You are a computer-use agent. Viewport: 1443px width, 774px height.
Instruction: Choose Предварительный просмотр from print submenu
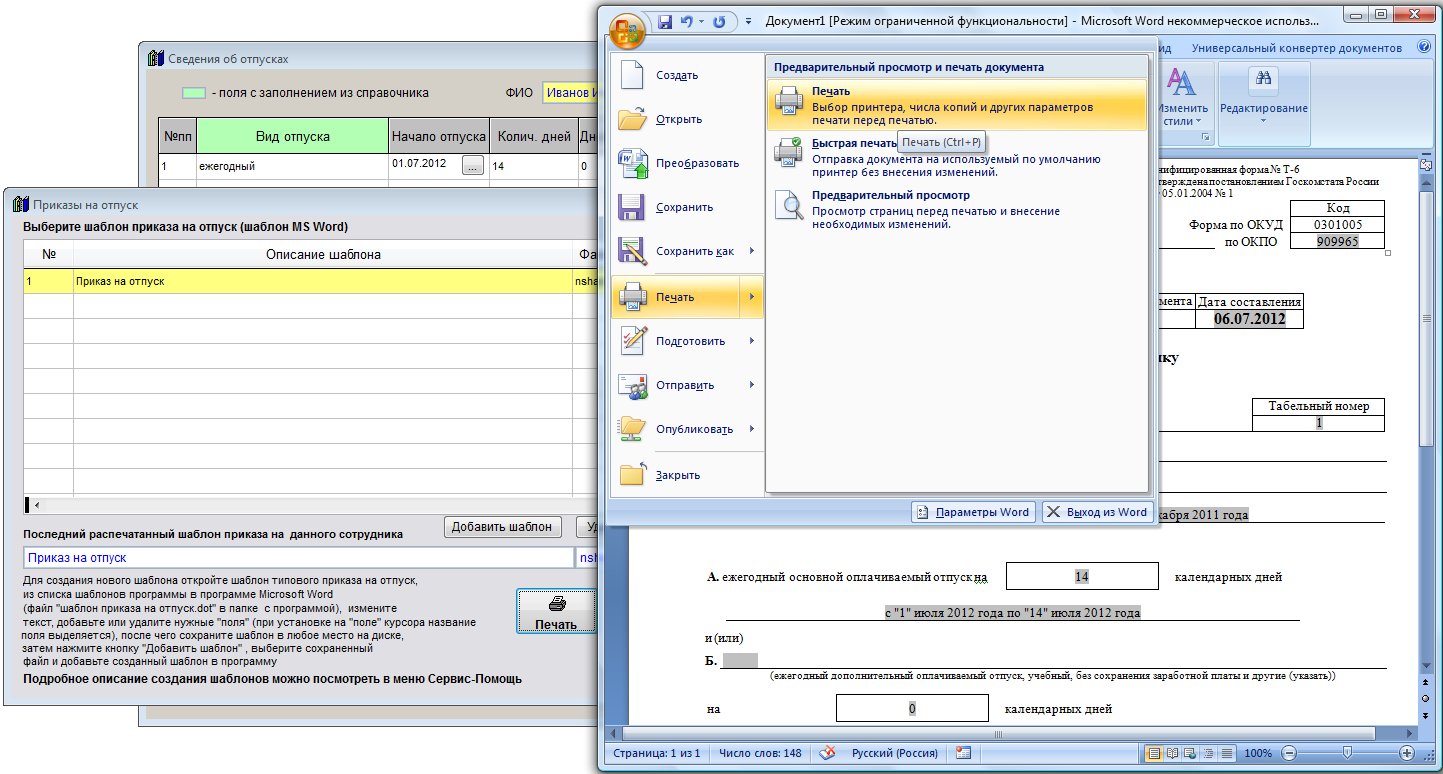(877, 195)
